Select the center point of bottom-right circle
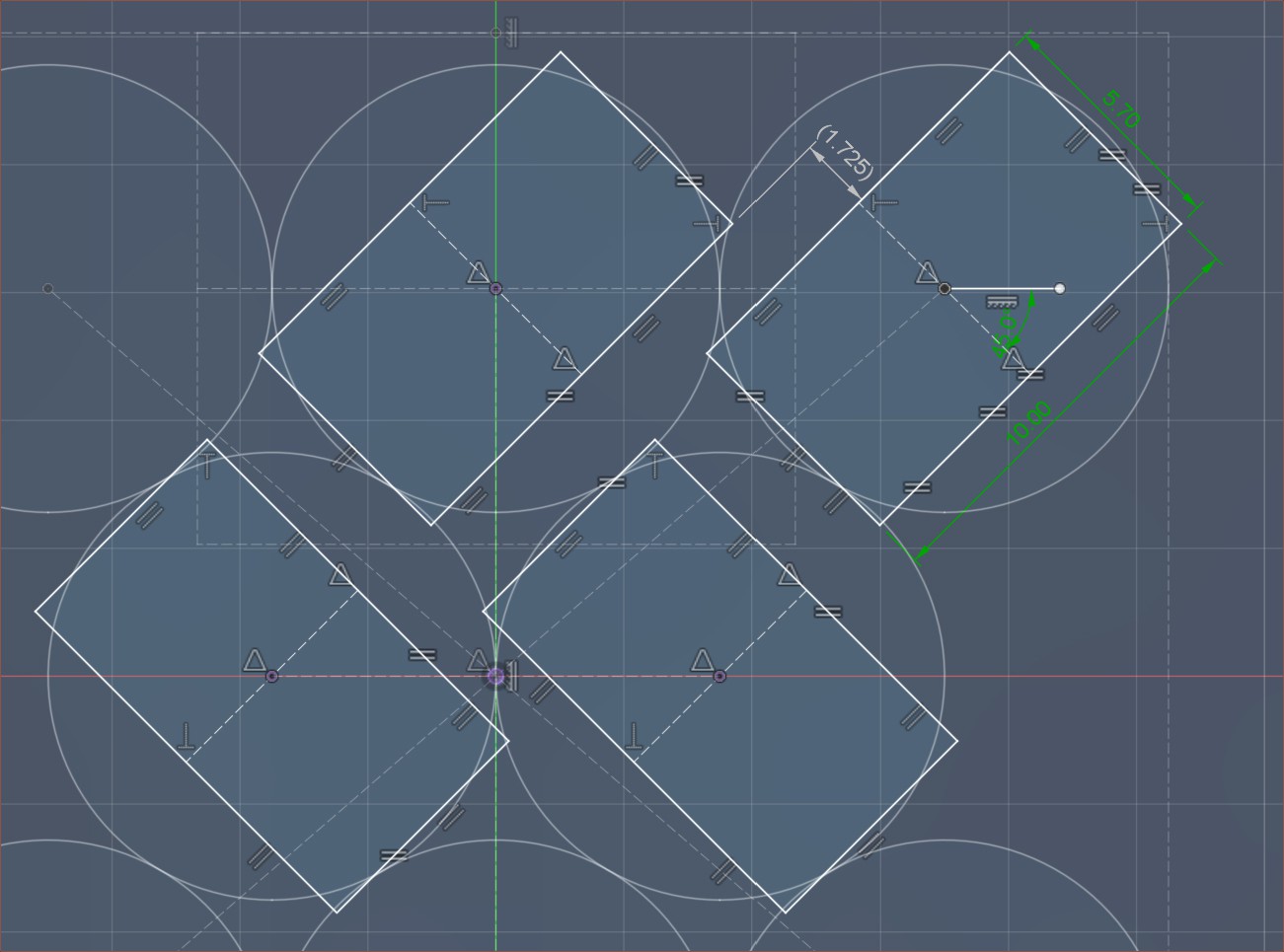The image size is (1284, 952). pyautogui.click(x=719, y=677)
